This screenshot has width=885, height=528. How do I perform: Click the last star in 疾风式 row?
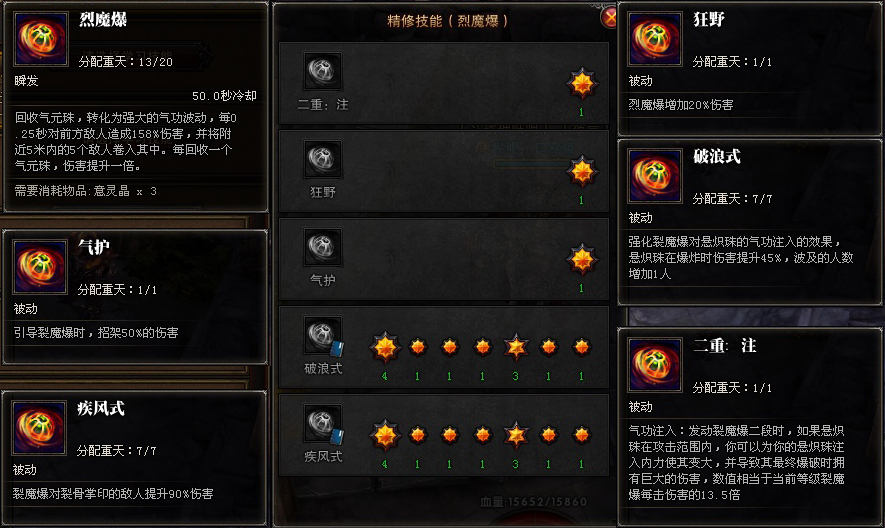[x=581, y=435]
